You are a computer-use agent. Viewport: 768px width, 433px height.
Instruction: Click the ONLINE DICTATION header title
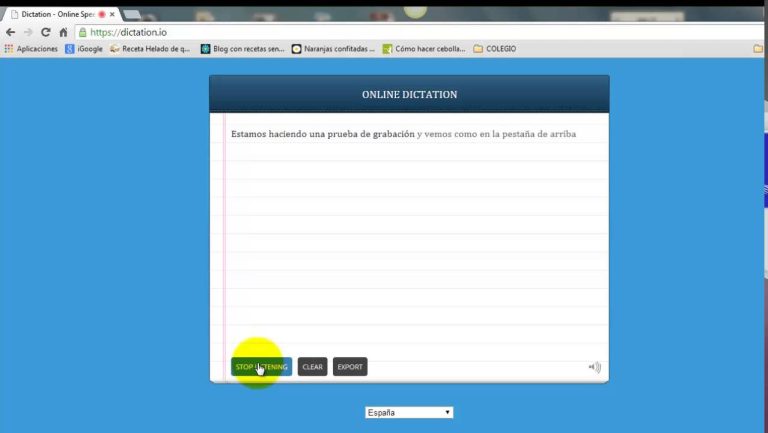(409, 95)
